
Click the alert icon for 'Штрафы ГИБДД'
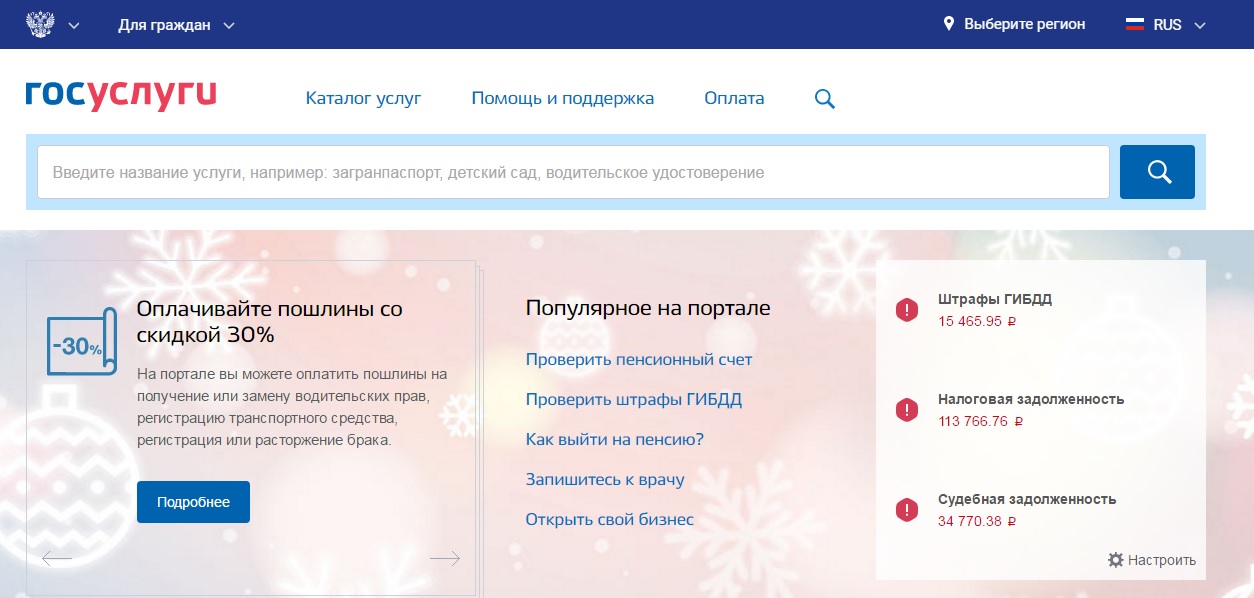click(x=907, y=310)
